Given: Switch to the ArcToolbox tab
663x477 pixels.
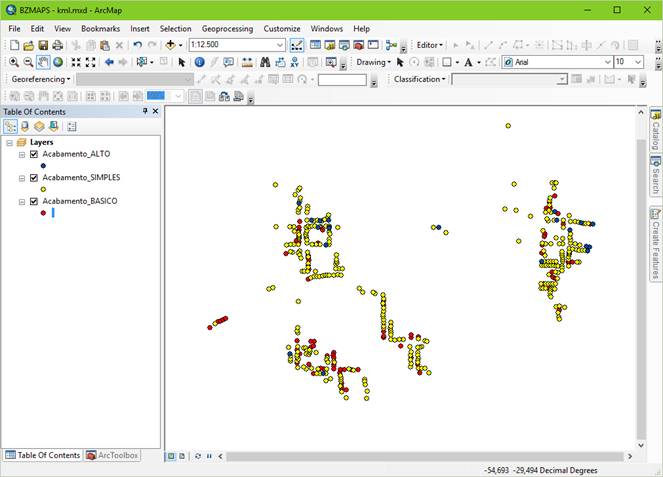Looking at the screenshot, I should pos(112,455).
